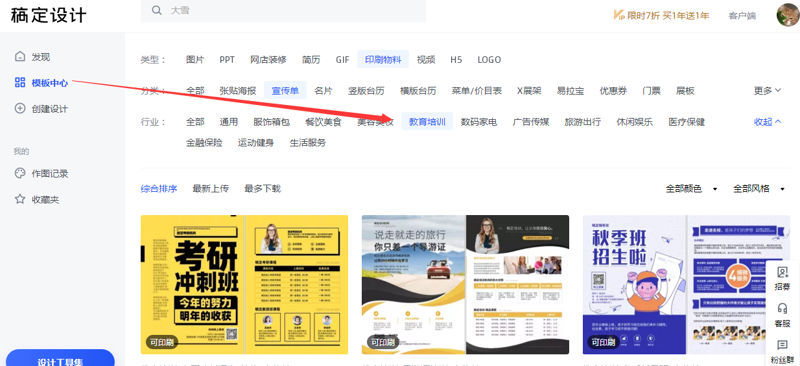
Task: Filter industry by 休闲娱乐
Action: [x=634, y=122]
